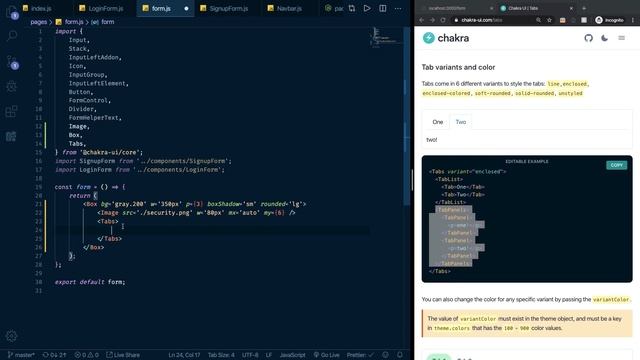This screenshot has height=360, width=640.
Task: Open the Chrome three-dot menu
Action: pyautogui.click(x=633, y=20)
